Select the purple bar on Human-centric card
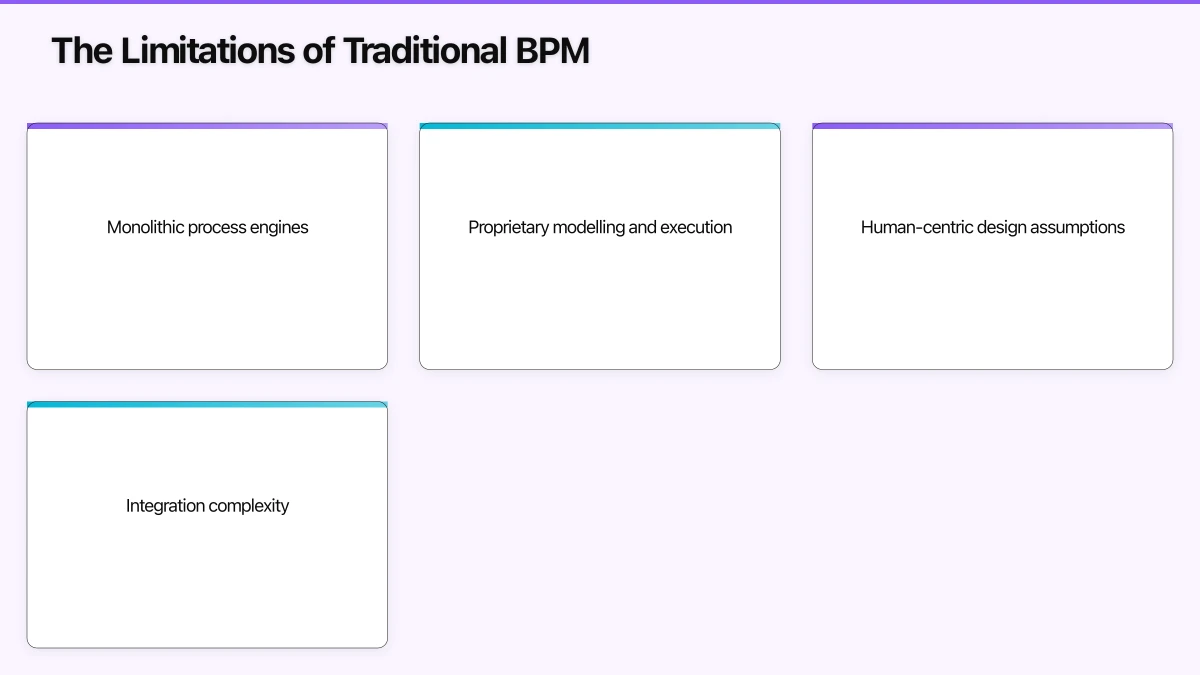1200x675 pixels. tap(992, 126)
